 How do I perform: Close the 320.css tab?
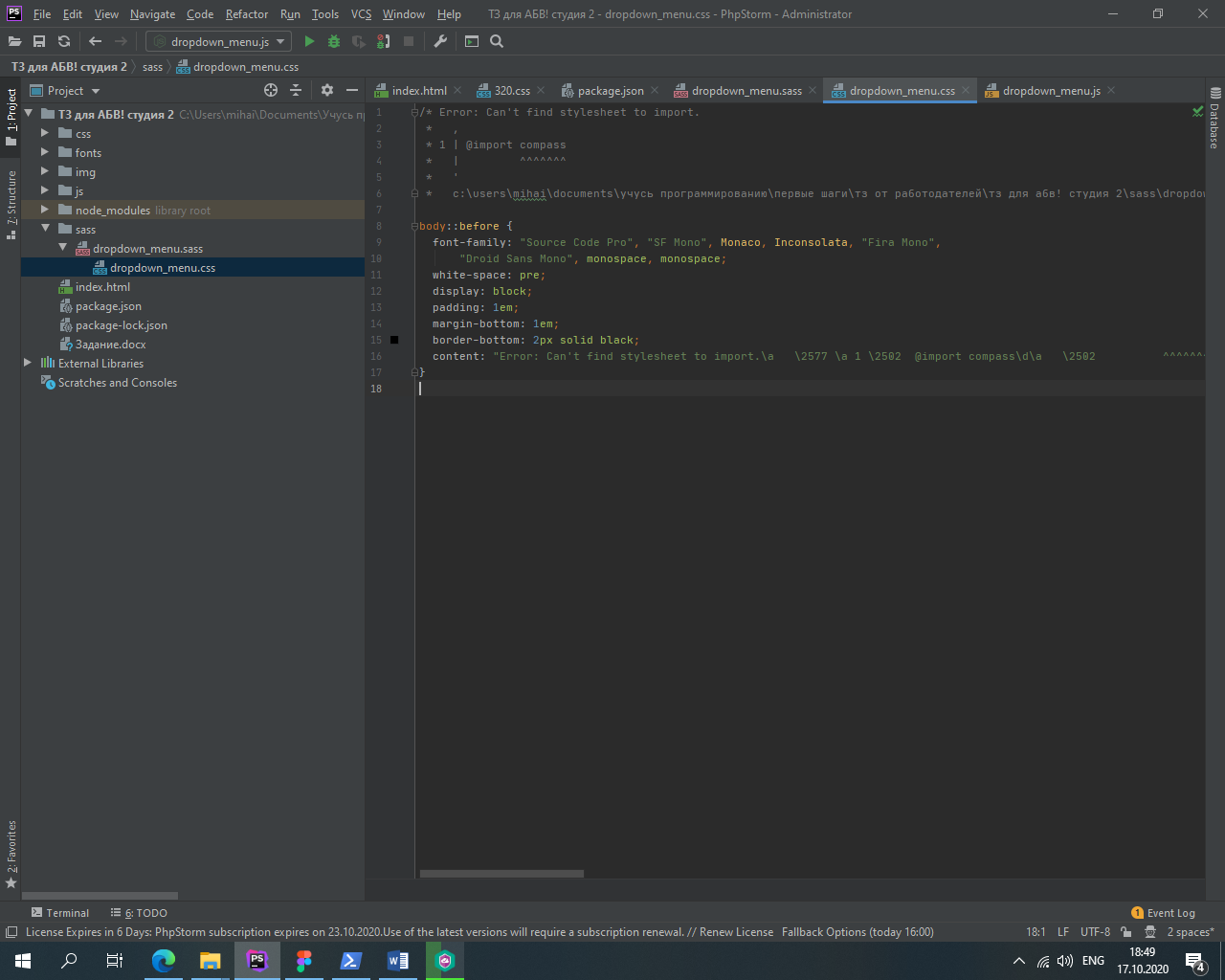pyautogui.click(x=541, y=90)
